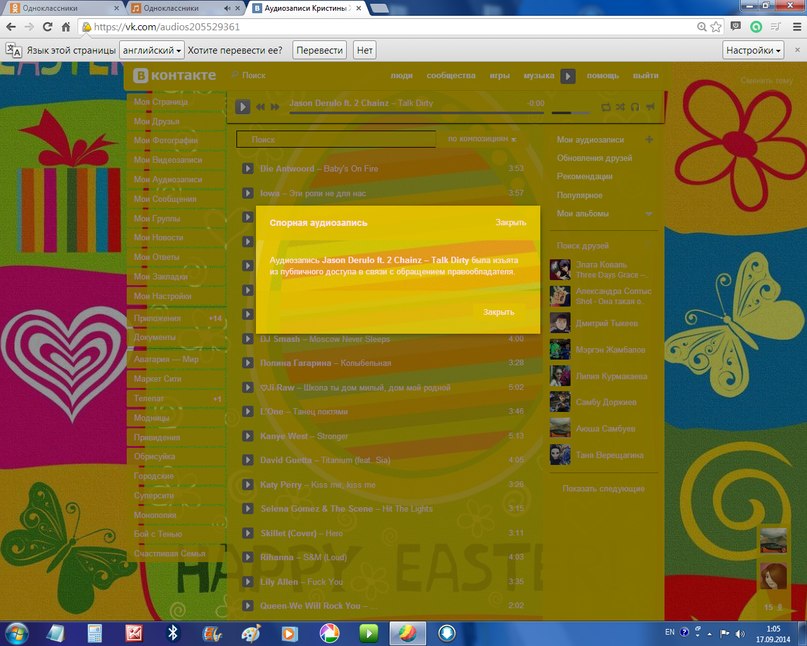Click the play button next to музыка
The width and height of the screenshot is (807, 646).
[x=568, y=76]
